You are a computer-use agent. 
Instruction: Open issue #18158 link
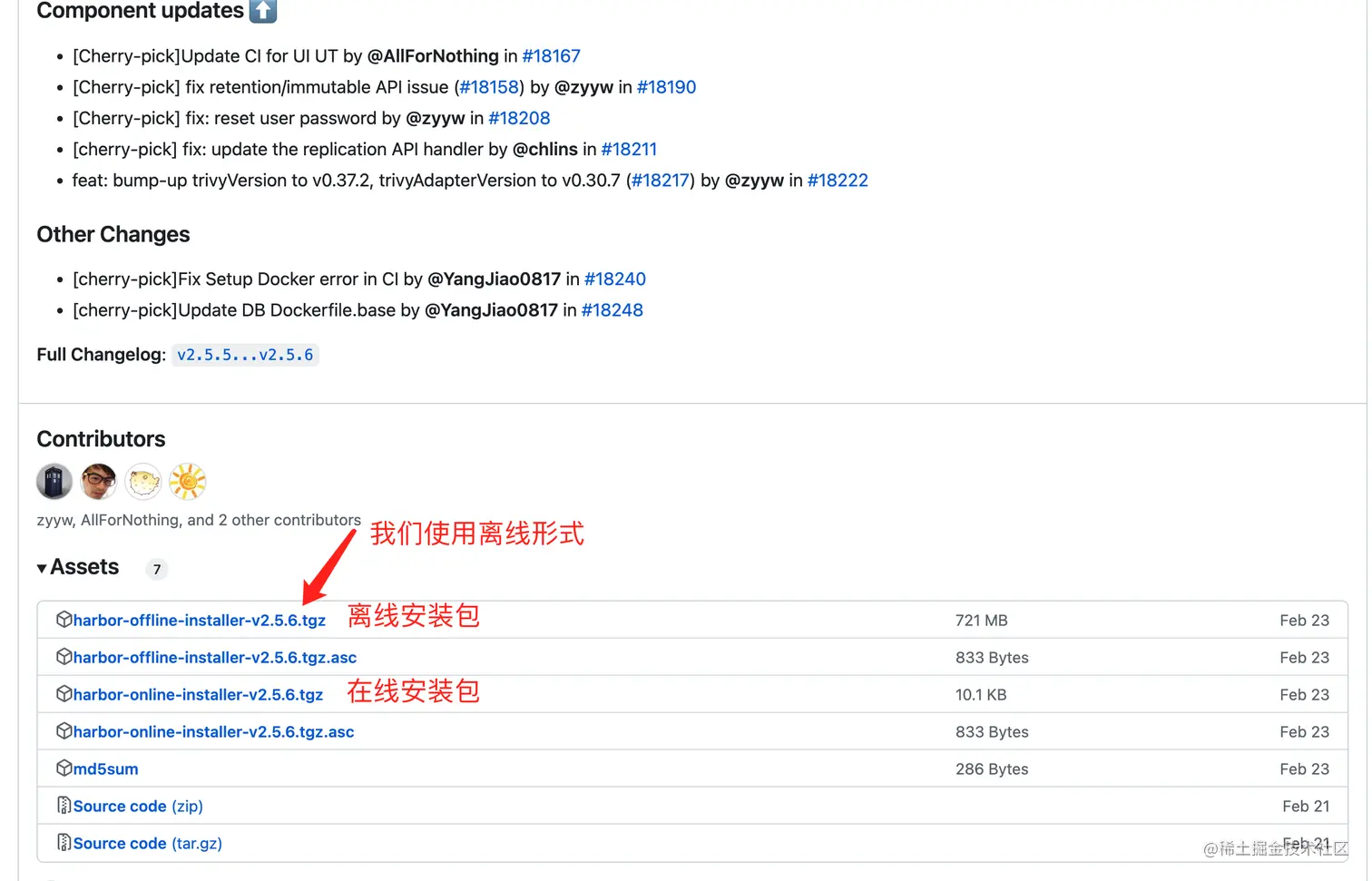coord(489,87)
